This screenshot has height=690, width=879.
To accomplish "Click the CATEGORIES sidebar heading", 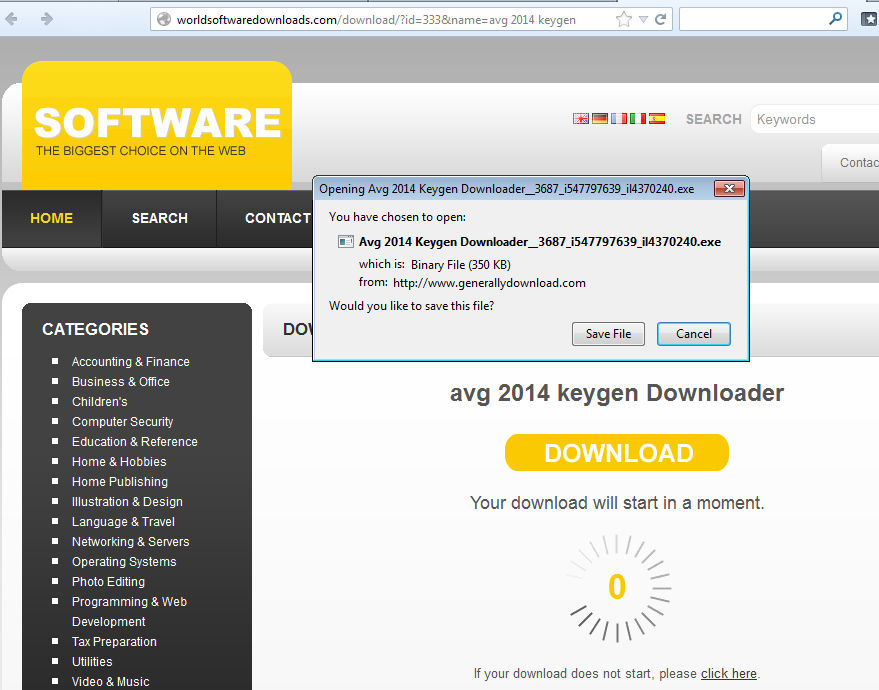I will point(95,329).
